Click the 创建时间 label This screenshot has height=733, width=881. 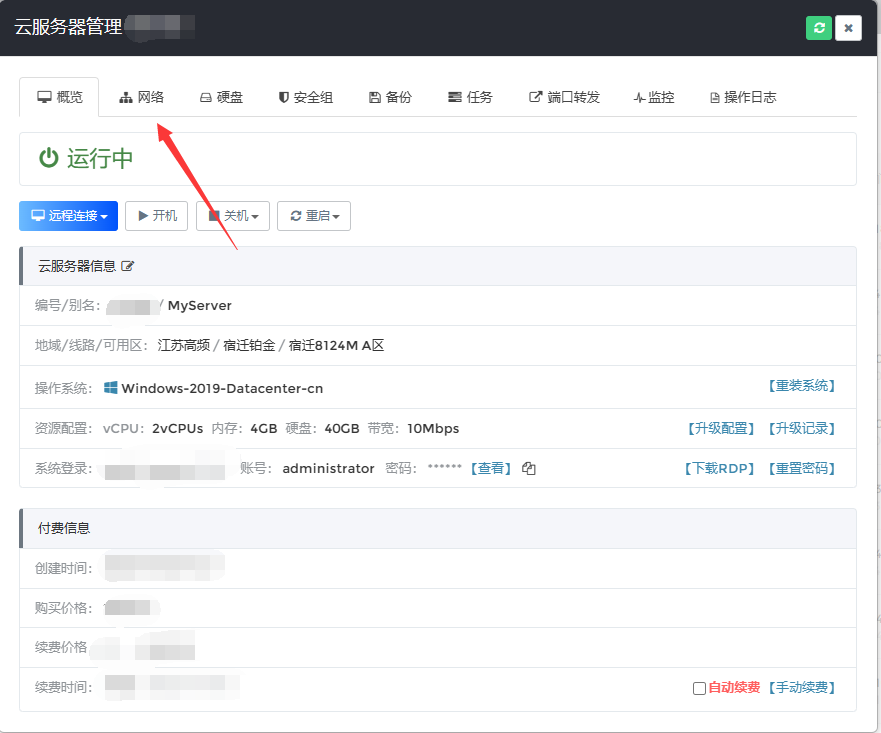point(63,568)
